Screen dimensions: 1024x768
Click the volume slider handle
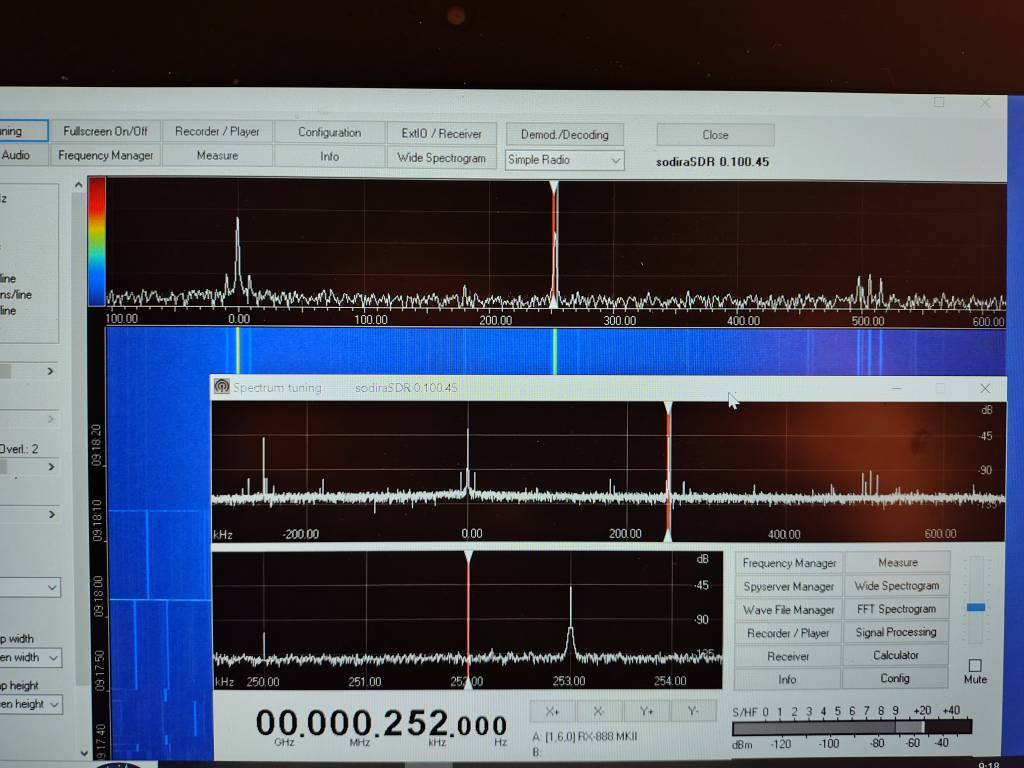click(976, 607)
